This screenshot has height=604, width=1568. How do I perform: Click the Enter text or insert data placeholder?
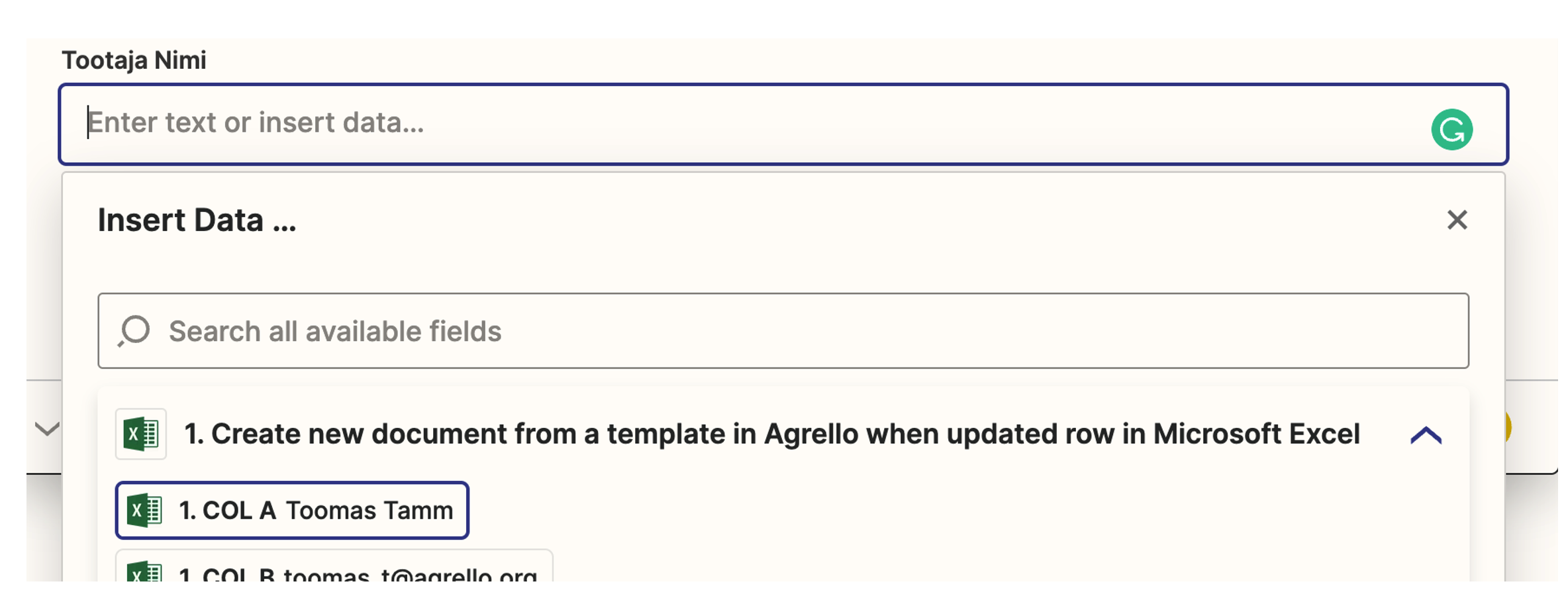point(257,123)
